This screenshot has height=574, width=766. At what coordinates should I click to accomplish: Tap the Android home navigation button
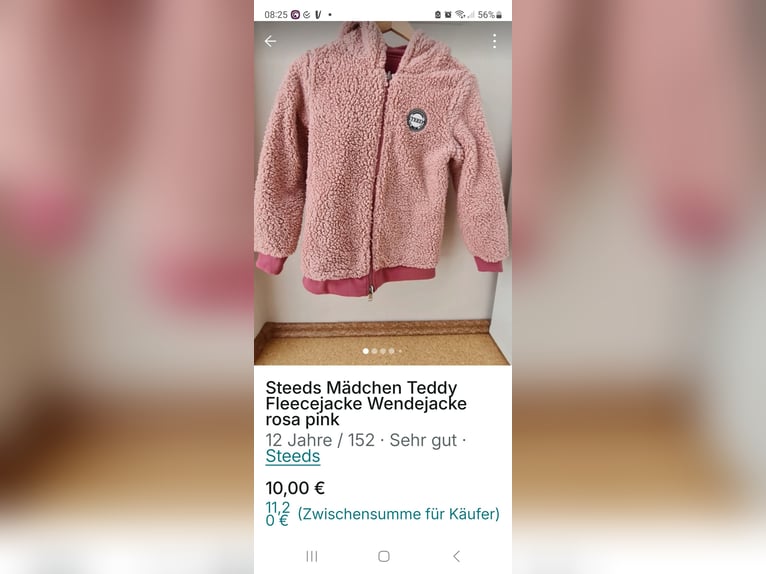(384, 556)
